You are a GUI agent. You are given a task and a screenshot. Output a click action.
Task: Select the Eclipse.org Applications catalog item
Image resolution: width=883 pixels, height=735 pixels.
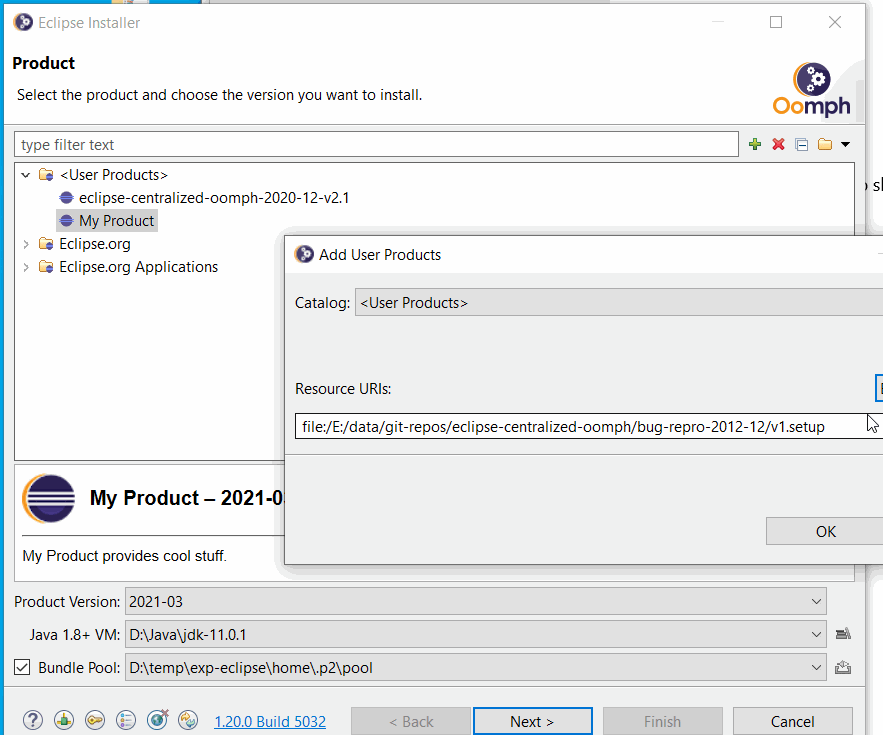(x=139, y=267)
